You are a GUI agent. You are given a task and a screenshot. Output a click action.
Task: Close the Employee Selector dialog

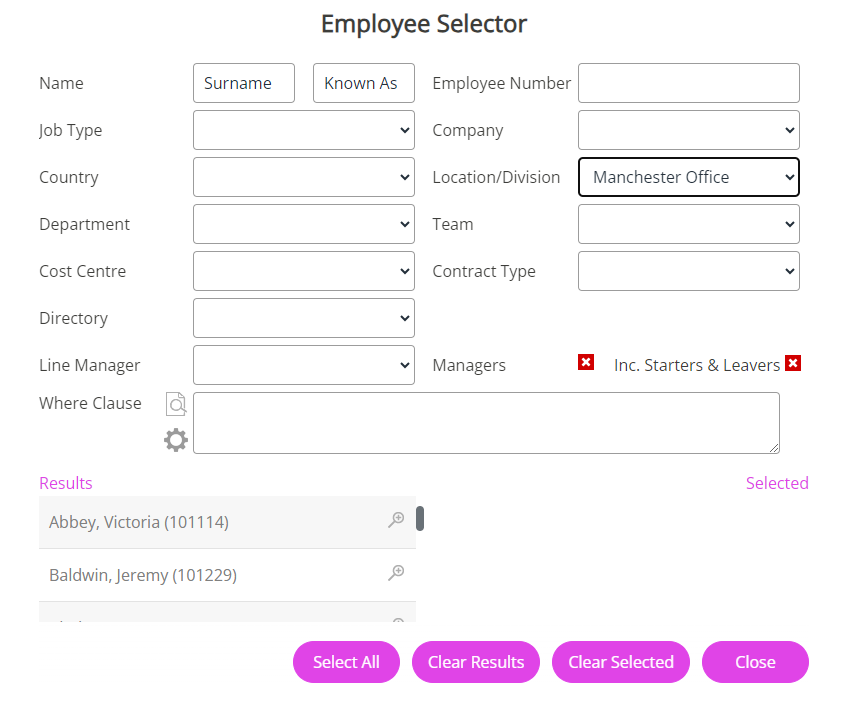click(x=755, y=662)
